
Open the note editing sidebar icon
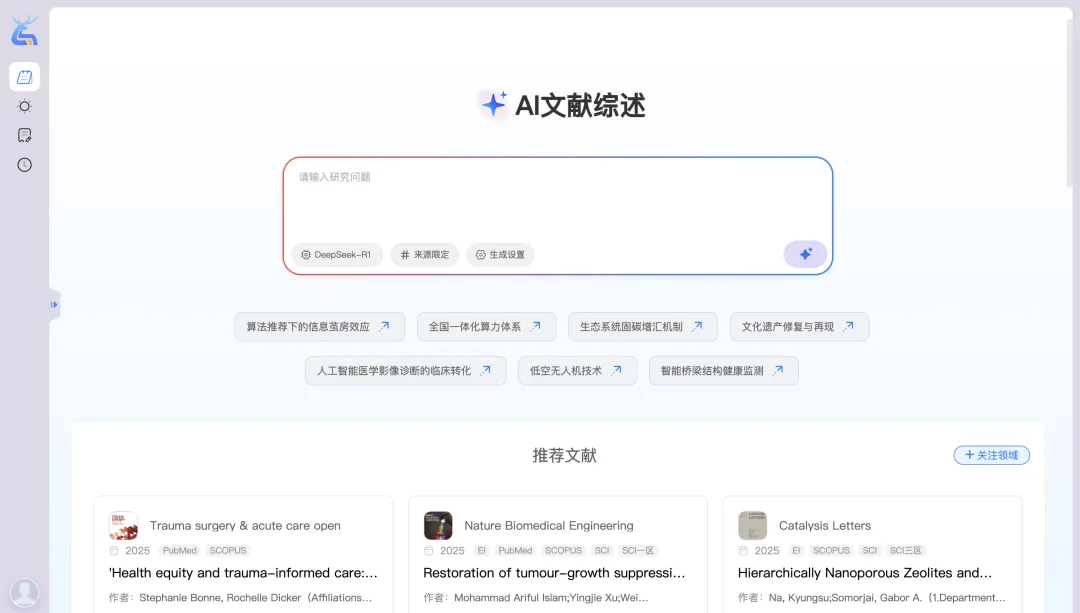tap(25, 135)
